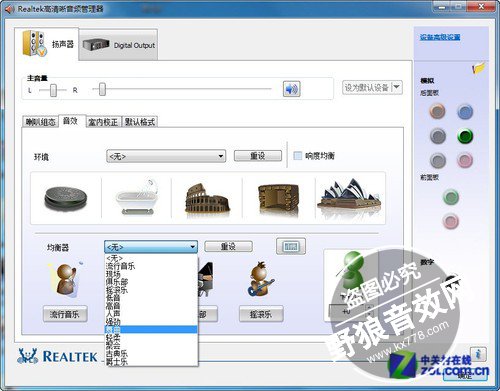The width and height of the screenshot is (500, 391).
Task: Click the pink back panel microphone jack
Action: [465, 160]
